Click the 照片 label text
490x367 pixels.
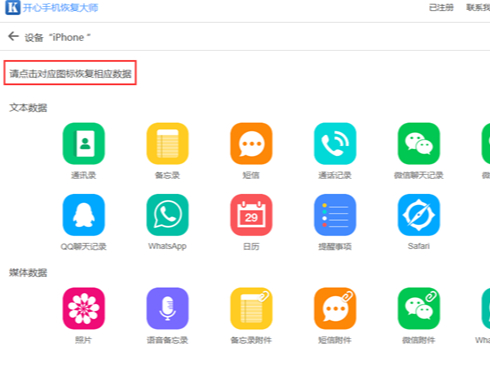click(x=84, y=340)
